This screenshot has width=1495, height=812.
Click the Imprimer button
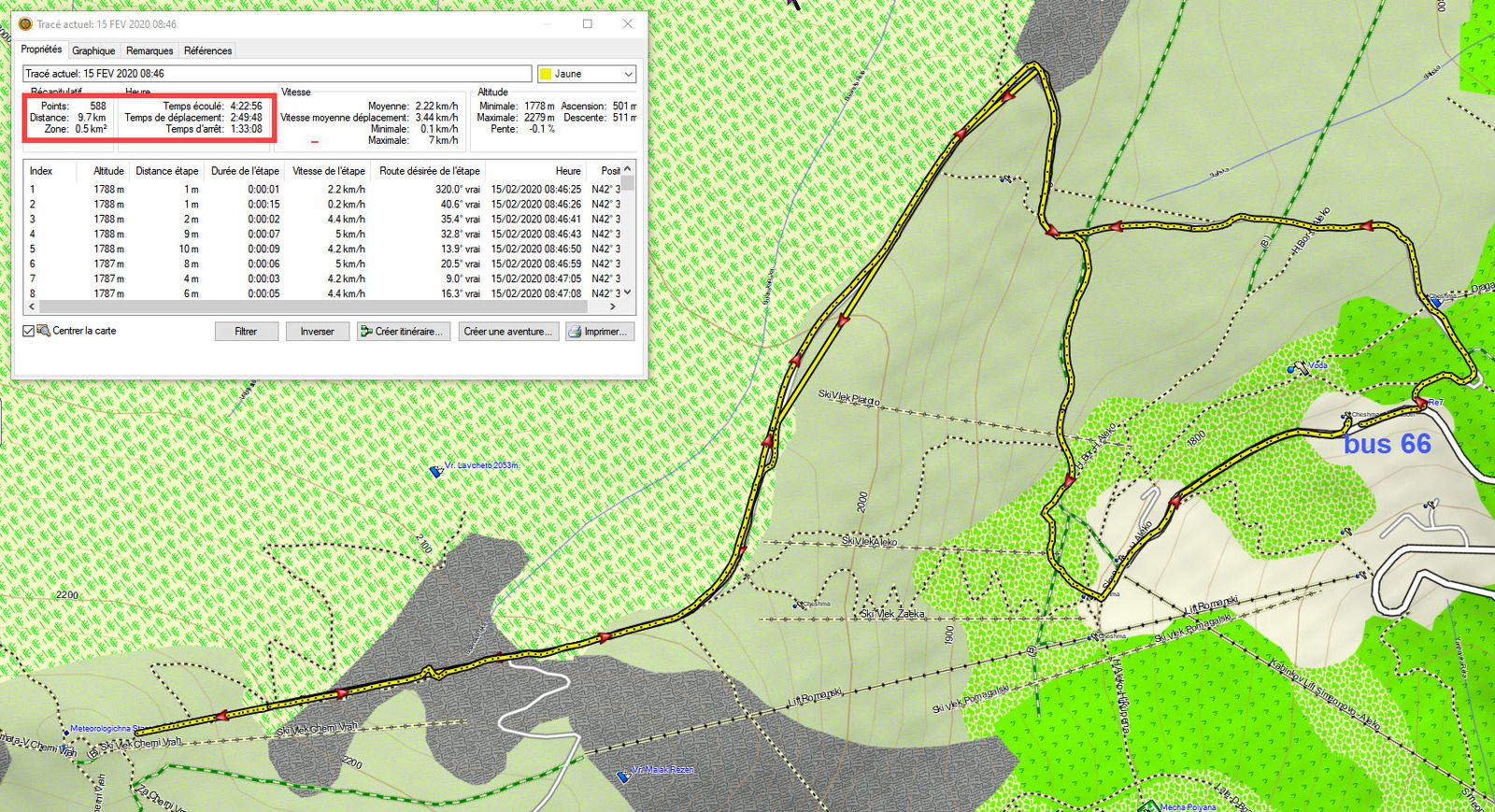[600, 332]
